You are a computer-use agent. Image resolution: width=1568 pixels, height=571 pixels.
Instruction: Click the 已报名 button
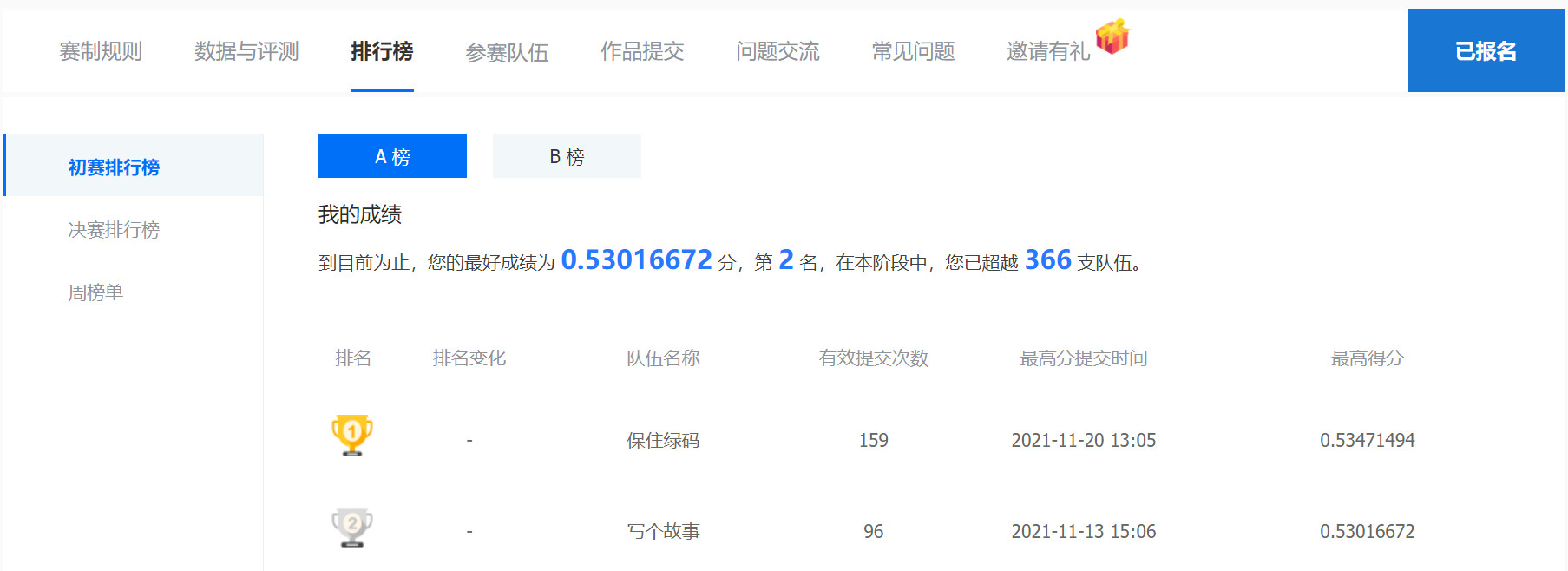(x=1486, y=50)
